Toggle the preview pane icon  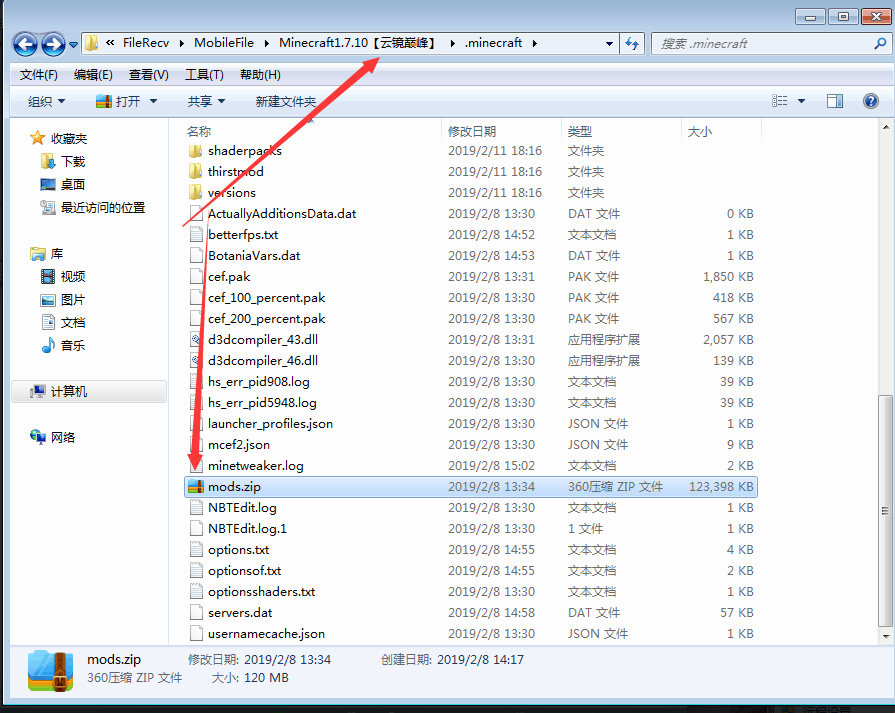[835, 101]
